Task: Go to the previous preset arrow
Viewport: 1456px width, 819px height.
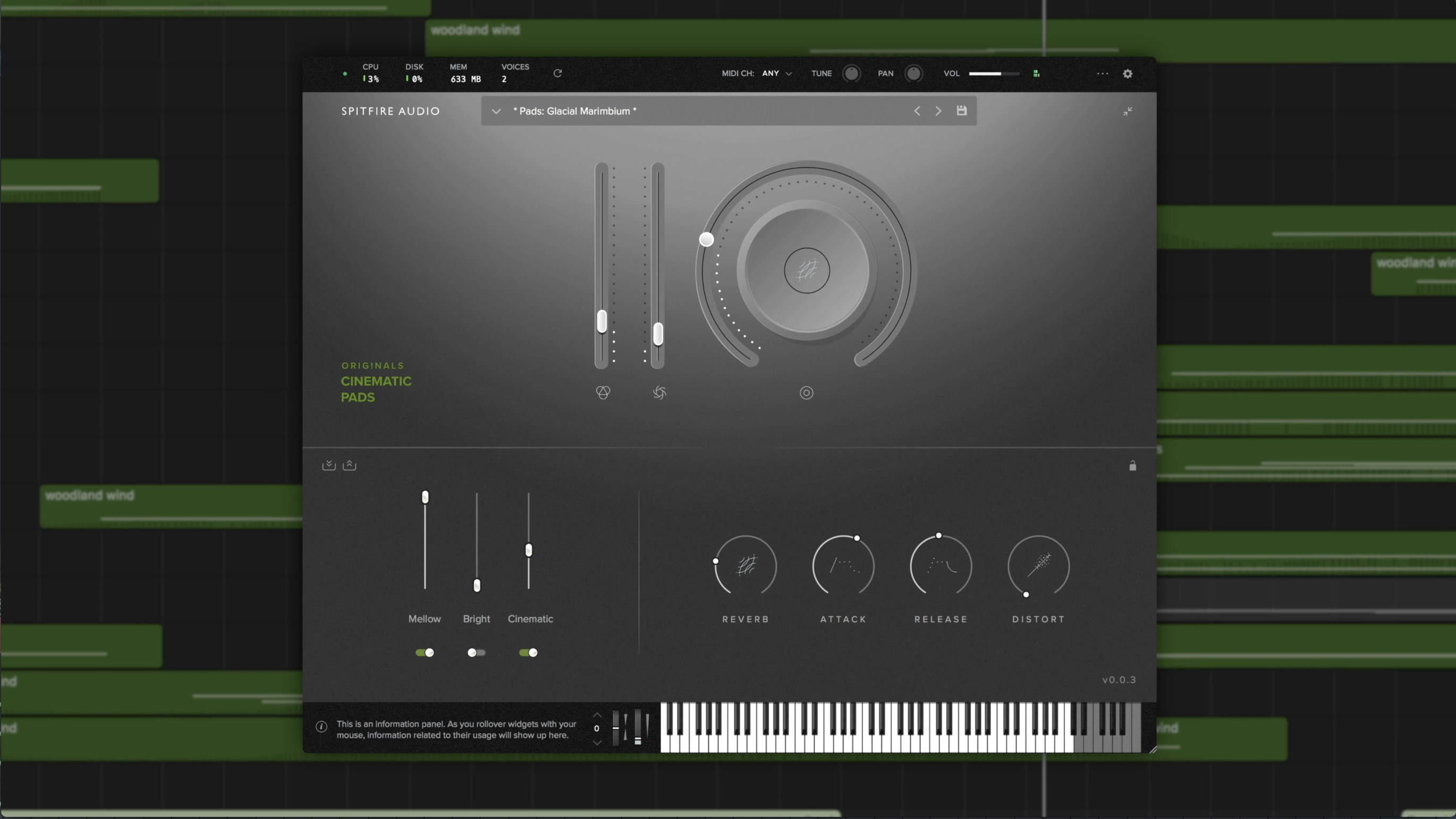Action: coord(917,111)
